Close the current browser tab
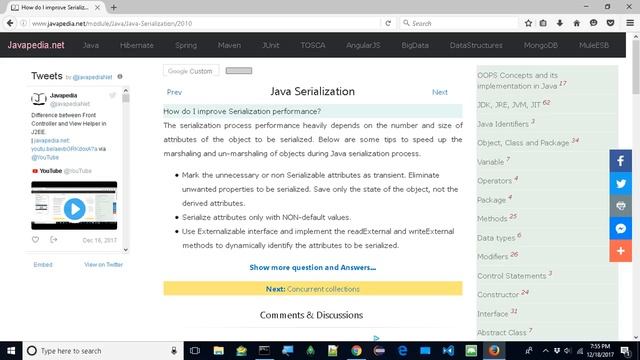640x360 pixels. (97, 7)
